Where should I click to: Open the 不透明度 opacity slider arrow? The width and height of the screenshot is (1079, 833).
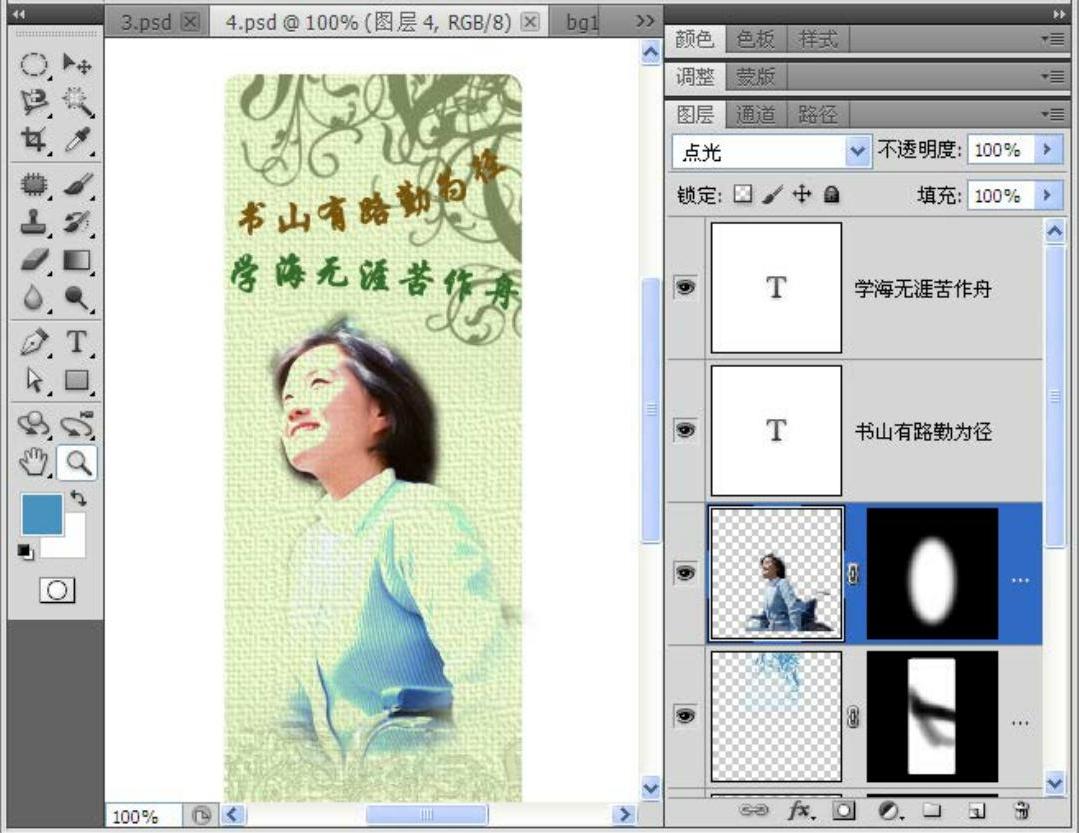1047,150
